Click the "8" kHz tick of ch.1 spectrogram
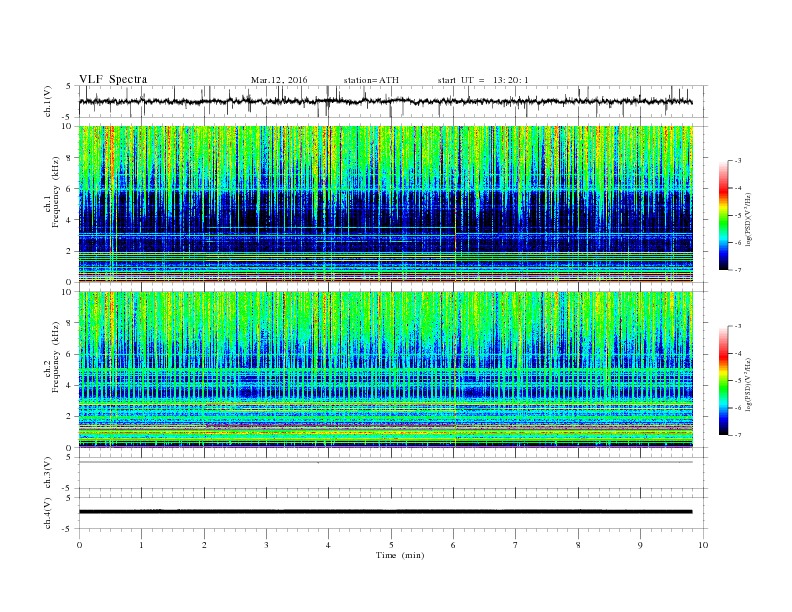The height and width of the screenshot is (612, 792). 70,158
